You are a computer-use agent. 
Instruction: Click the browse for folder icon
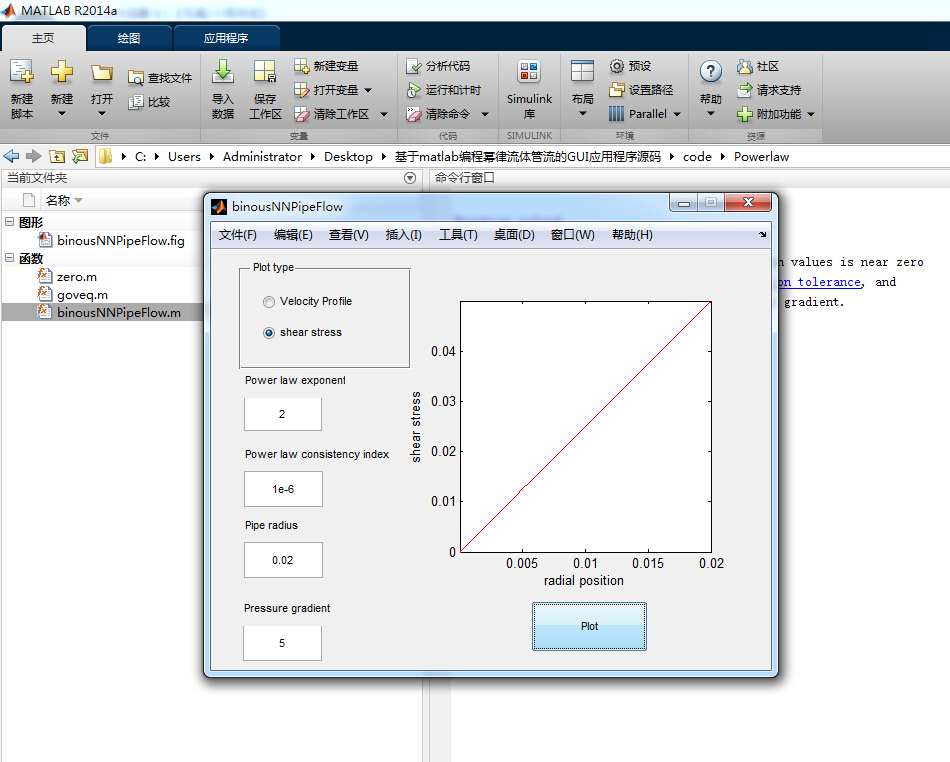[80, 156]
